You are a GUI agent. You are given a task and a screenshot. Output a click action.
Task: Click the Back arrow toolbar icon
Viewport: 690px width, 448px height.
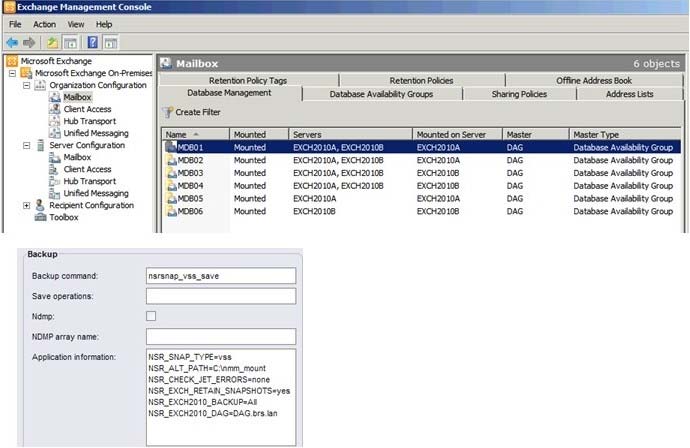click(12, 43)
